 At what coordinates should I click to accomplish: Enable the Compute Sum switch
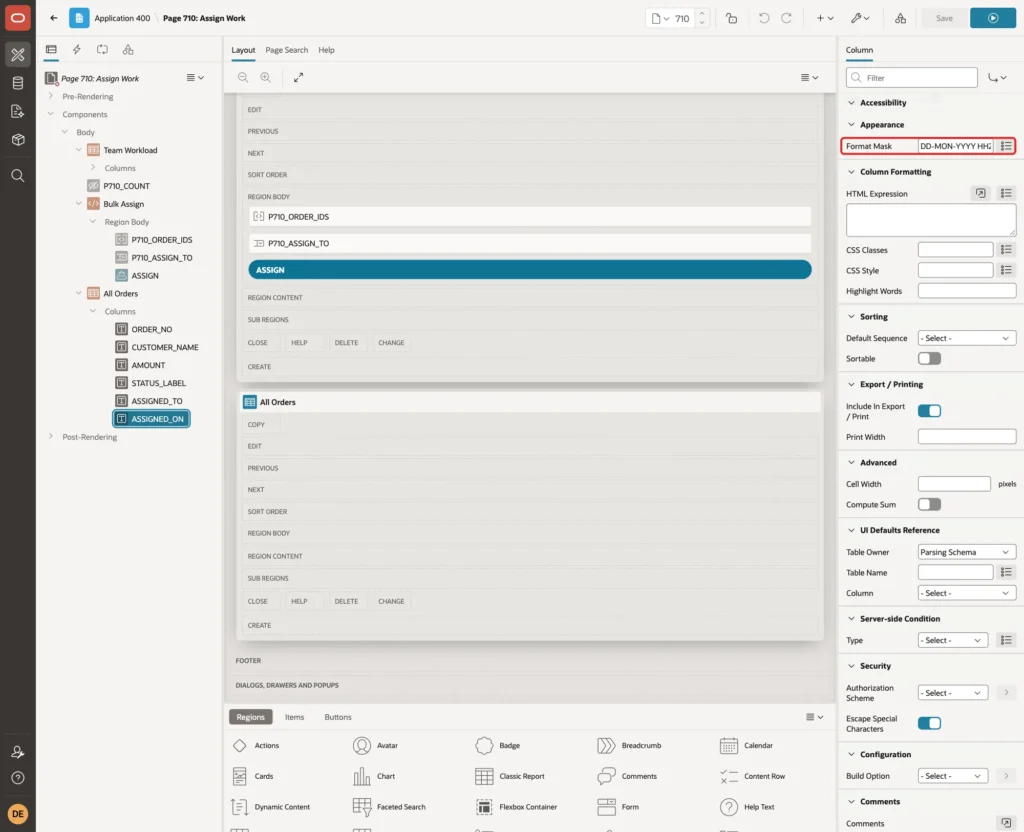pos(929,504)
